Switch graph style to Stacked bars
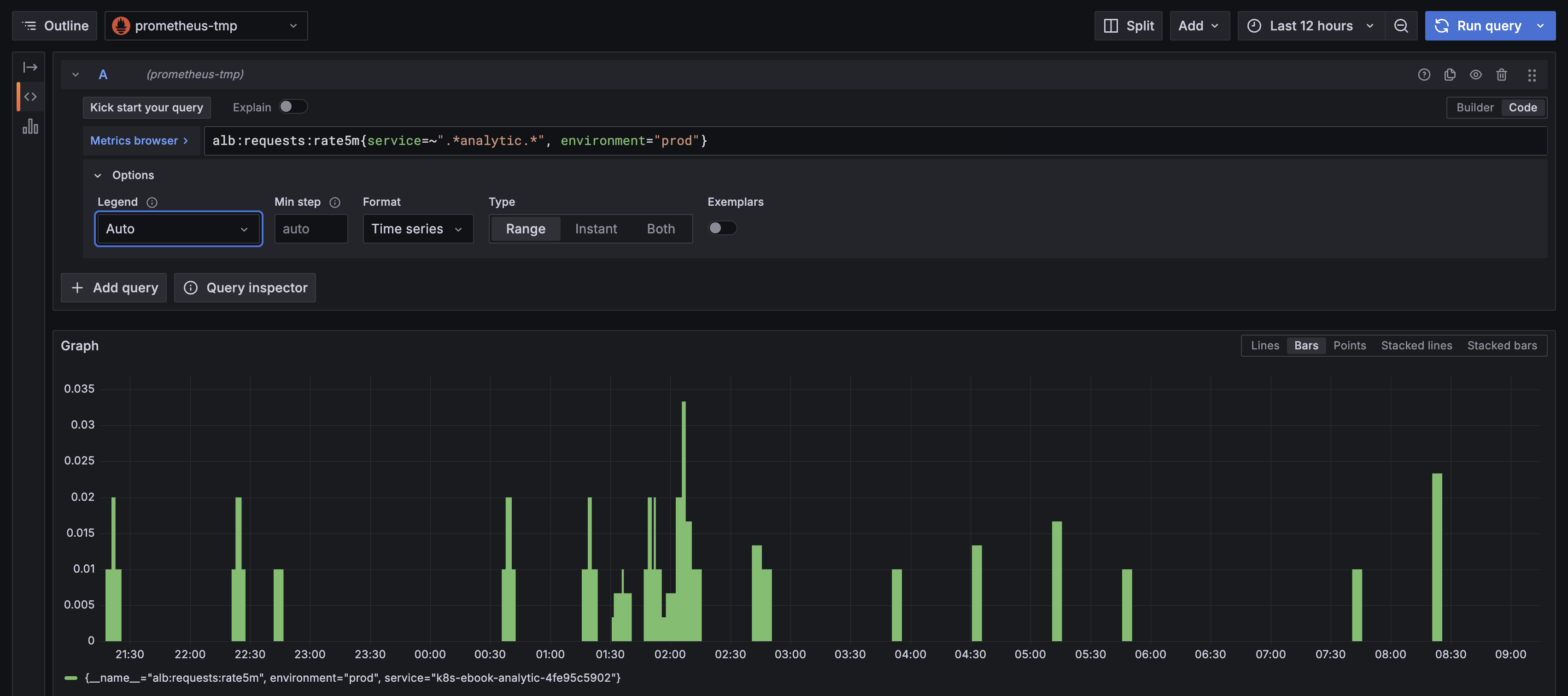The width and height of the screenshot is (1568, 696). click(x=1502, y=346)
